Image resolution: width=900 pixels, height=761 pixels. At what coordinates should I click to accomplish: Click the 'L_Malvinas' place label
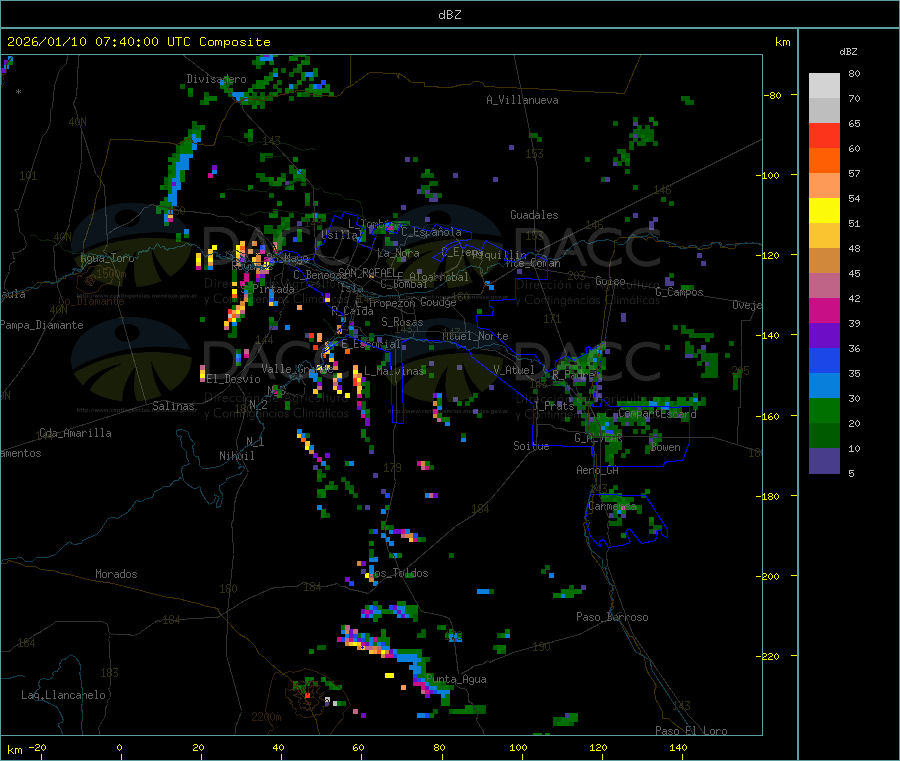(393, 371)
